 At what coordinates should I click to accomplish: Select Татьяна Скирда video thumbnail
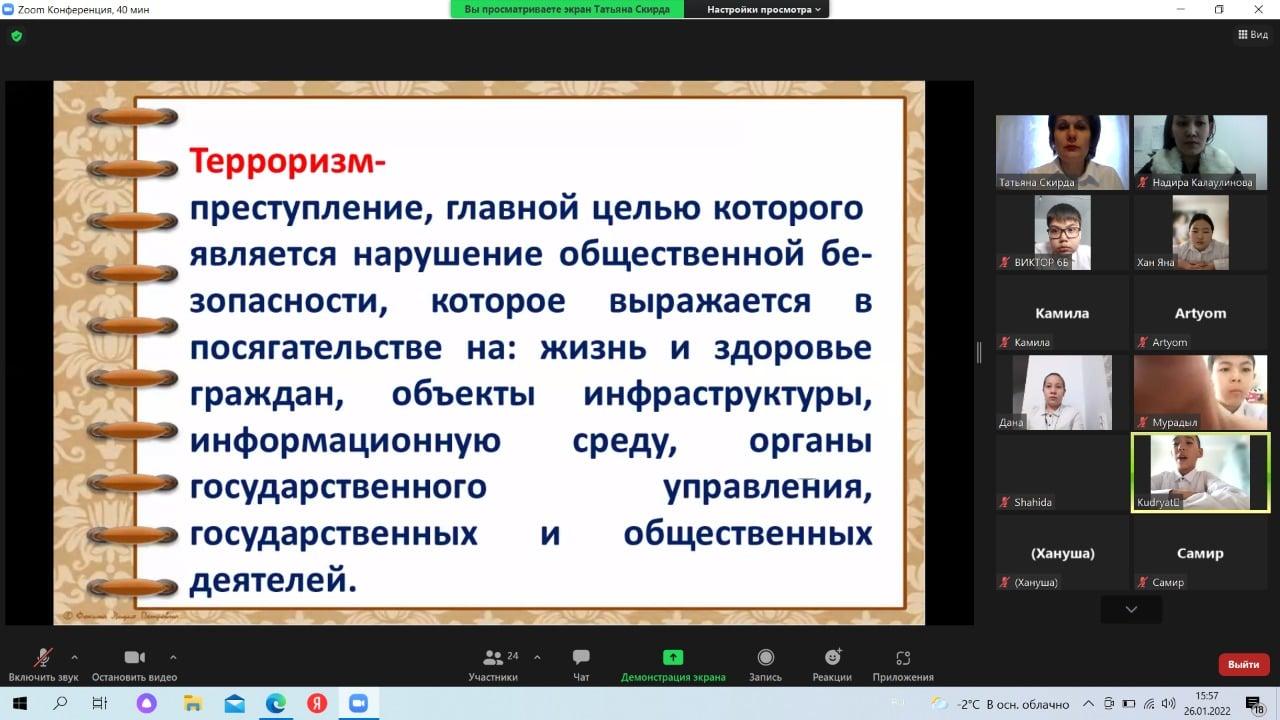click(x=1062, y=152)
